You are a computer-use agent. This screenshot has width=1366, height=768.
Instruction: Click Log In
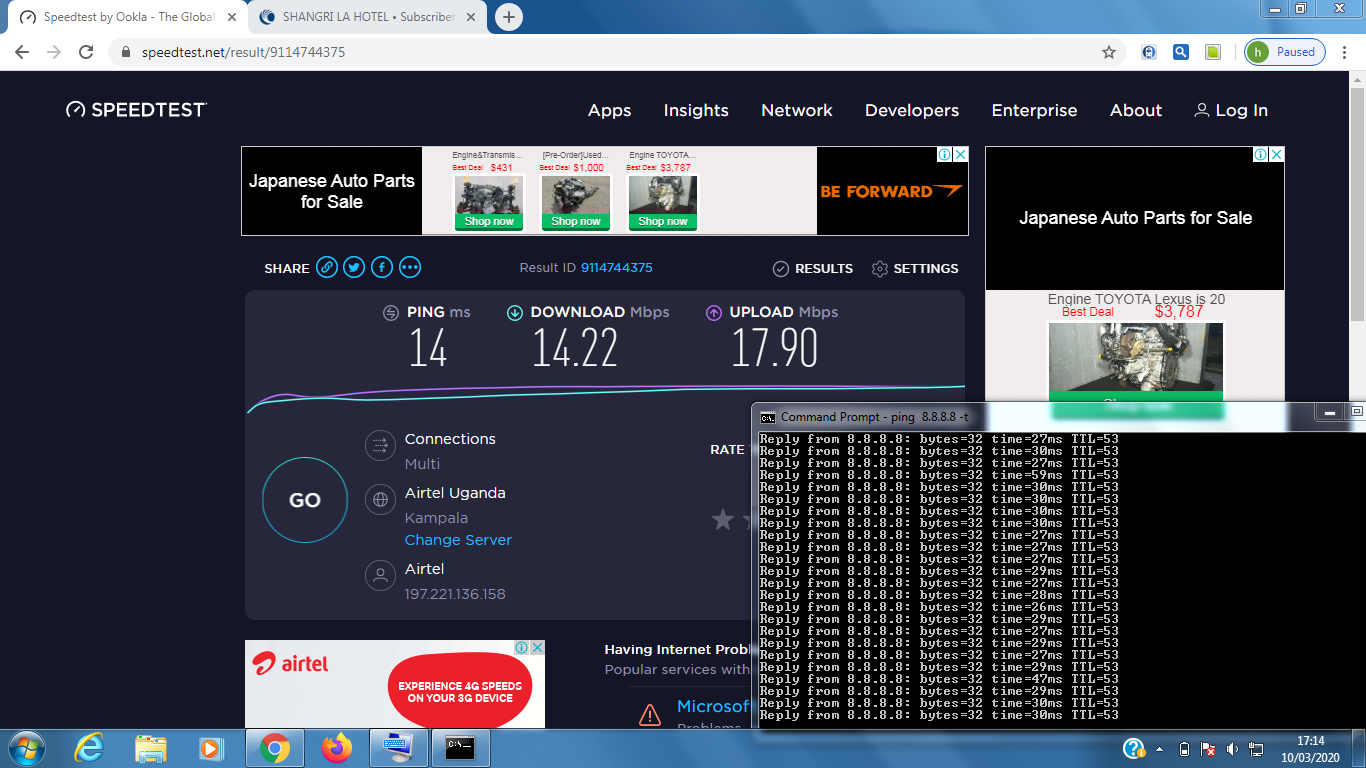coord(1231,111)
